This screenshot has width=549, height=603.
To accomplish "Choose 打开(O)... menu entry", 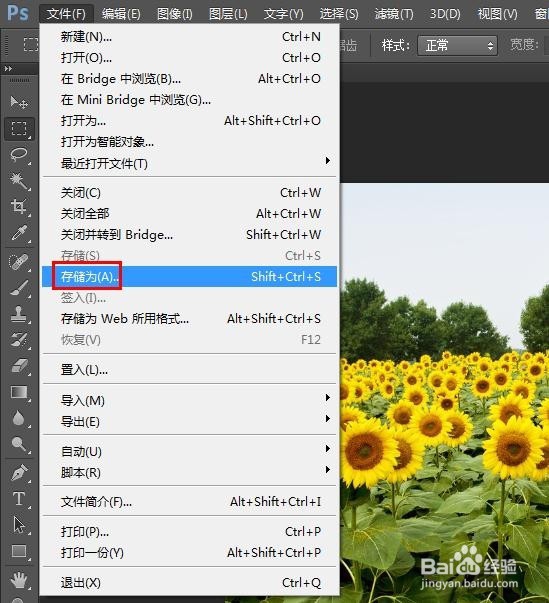I will point(189,58).
